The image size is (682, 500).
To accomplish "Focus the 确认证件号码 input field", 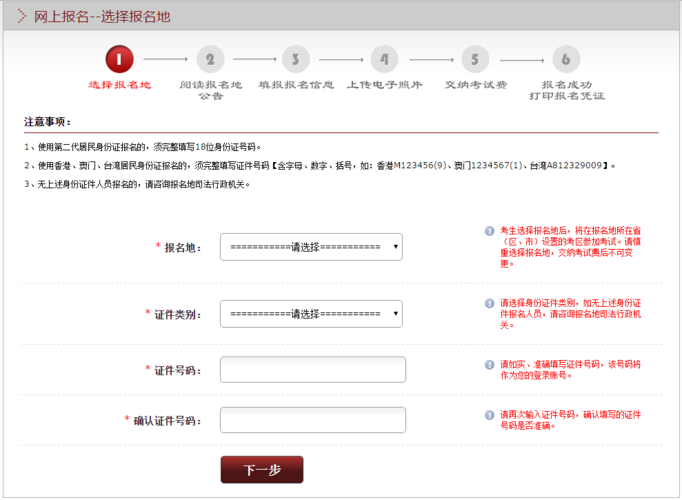I will click(313, 420).
